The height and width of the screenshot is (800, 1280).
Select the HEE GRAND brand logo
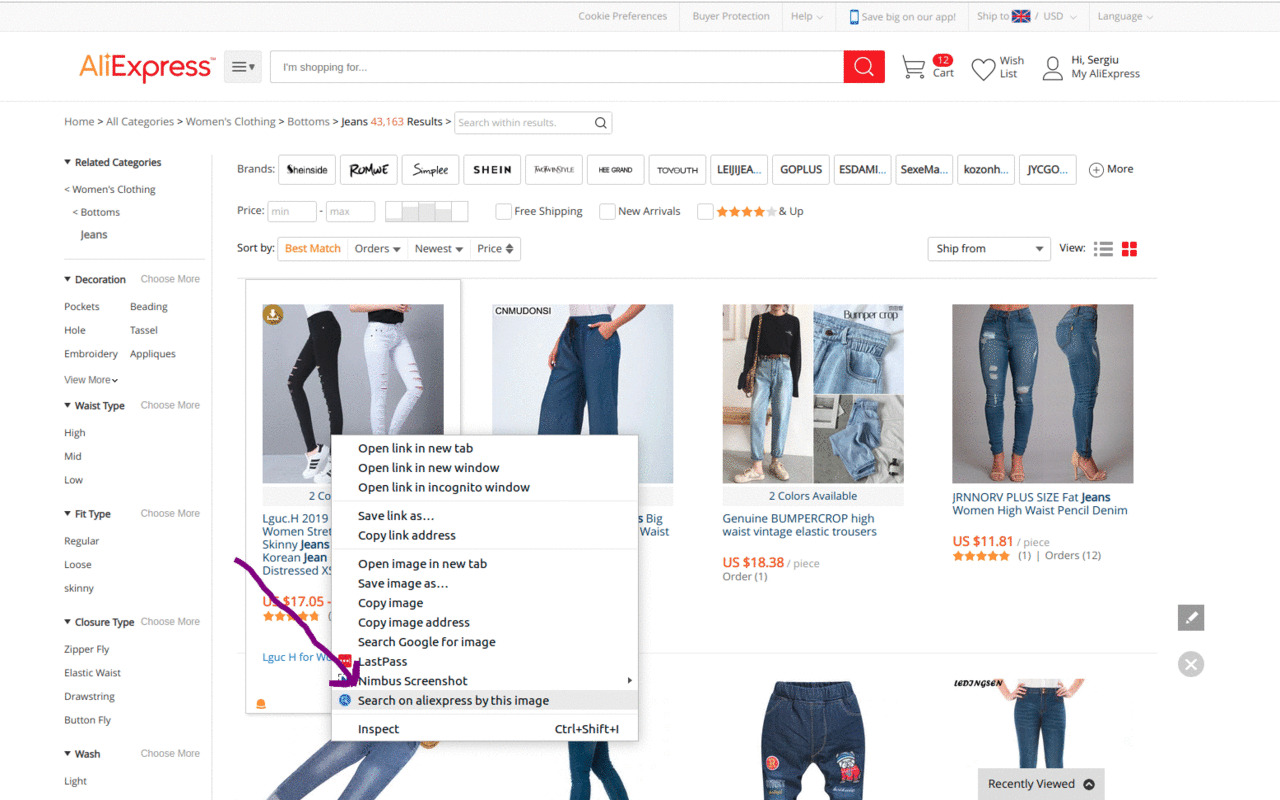coord(616,170)
